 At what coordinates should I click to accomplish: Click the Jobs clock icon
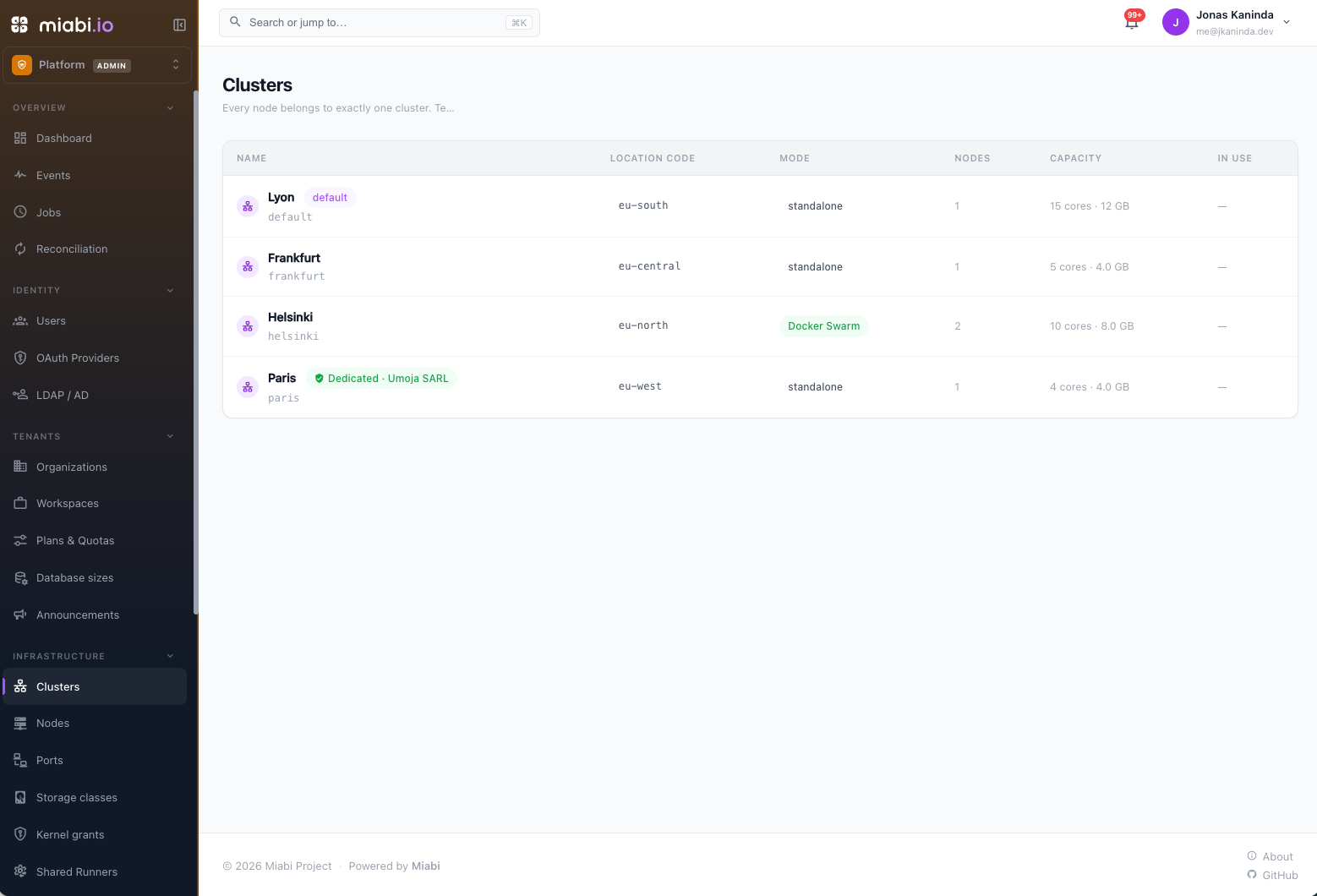click(20, 212)
